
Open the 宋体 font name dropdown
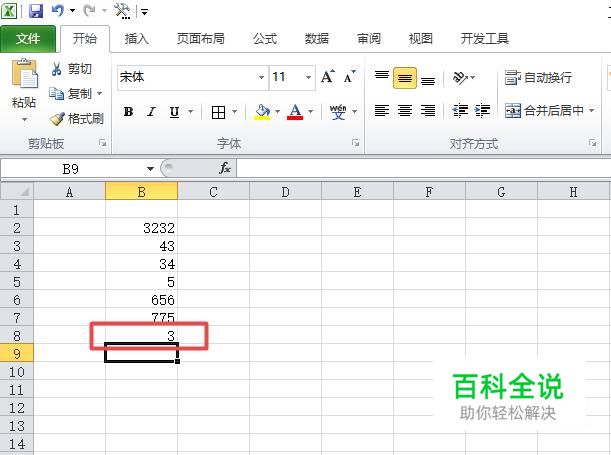pos(261,78)
